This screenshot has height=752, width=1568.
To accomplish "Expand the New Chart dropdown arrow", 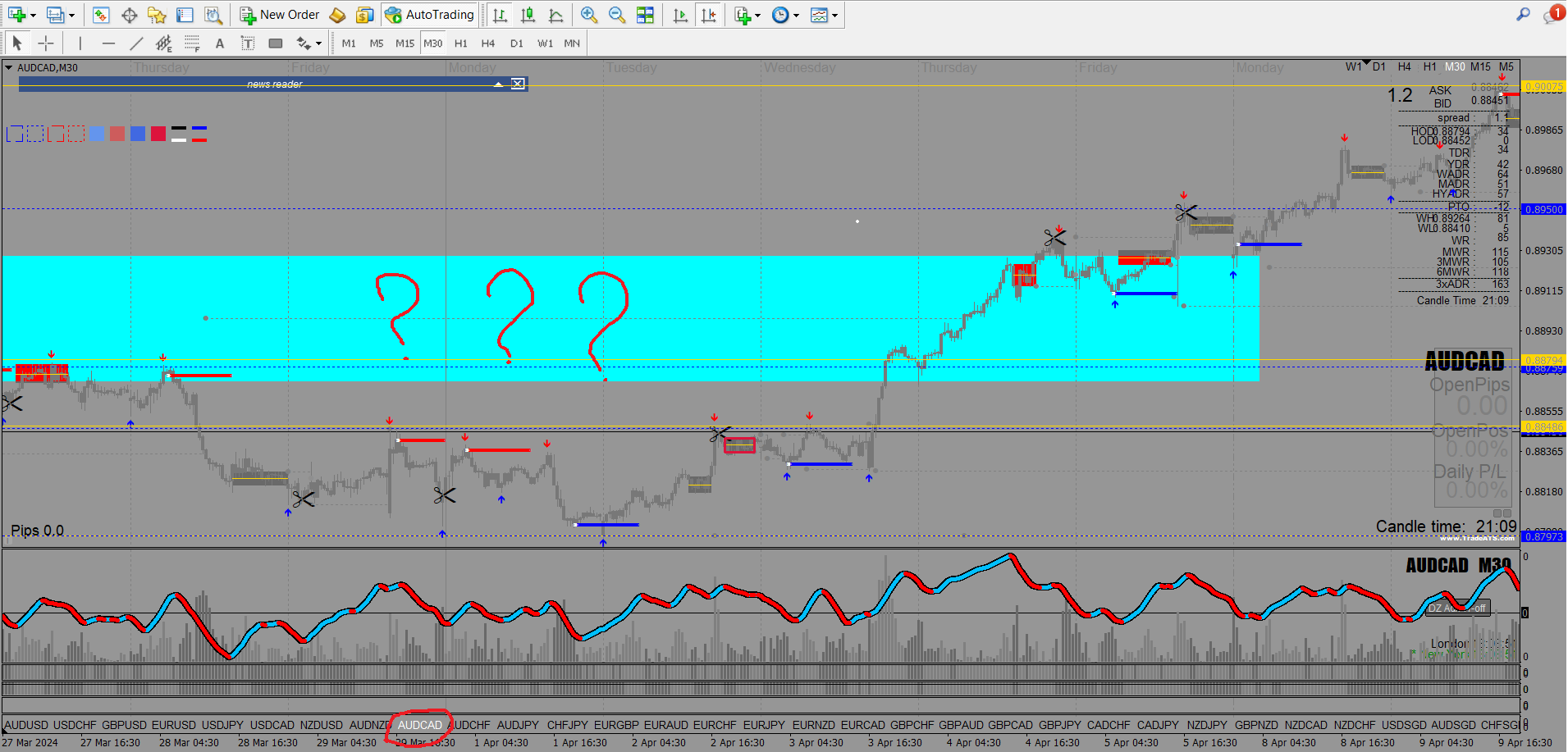I will pos(33,15).
